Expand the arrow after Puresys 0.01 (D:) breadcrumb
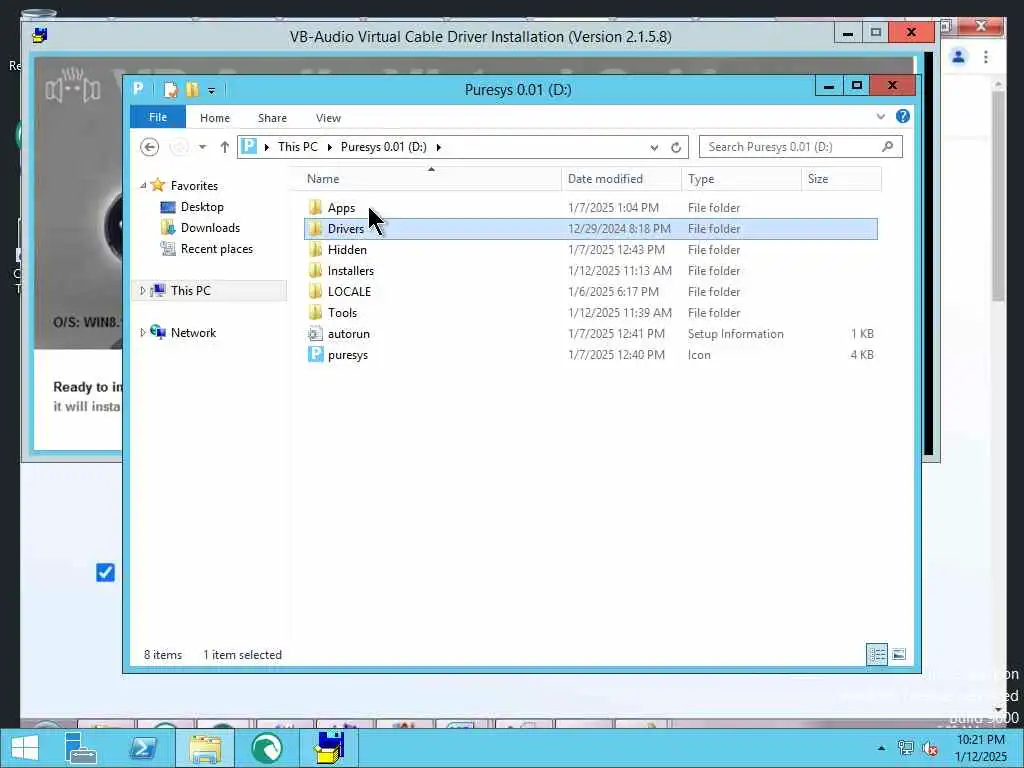 pyautogui.click(x=438, y=147)
